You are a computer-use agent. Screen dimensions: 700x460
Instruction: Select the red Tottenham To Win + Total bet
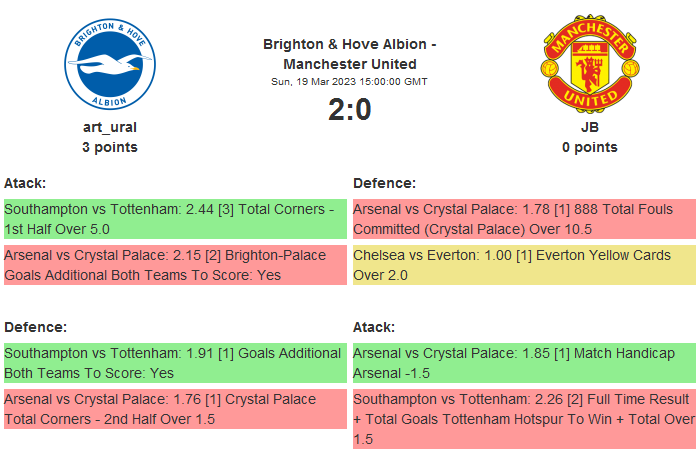click(x=524, y=419)
